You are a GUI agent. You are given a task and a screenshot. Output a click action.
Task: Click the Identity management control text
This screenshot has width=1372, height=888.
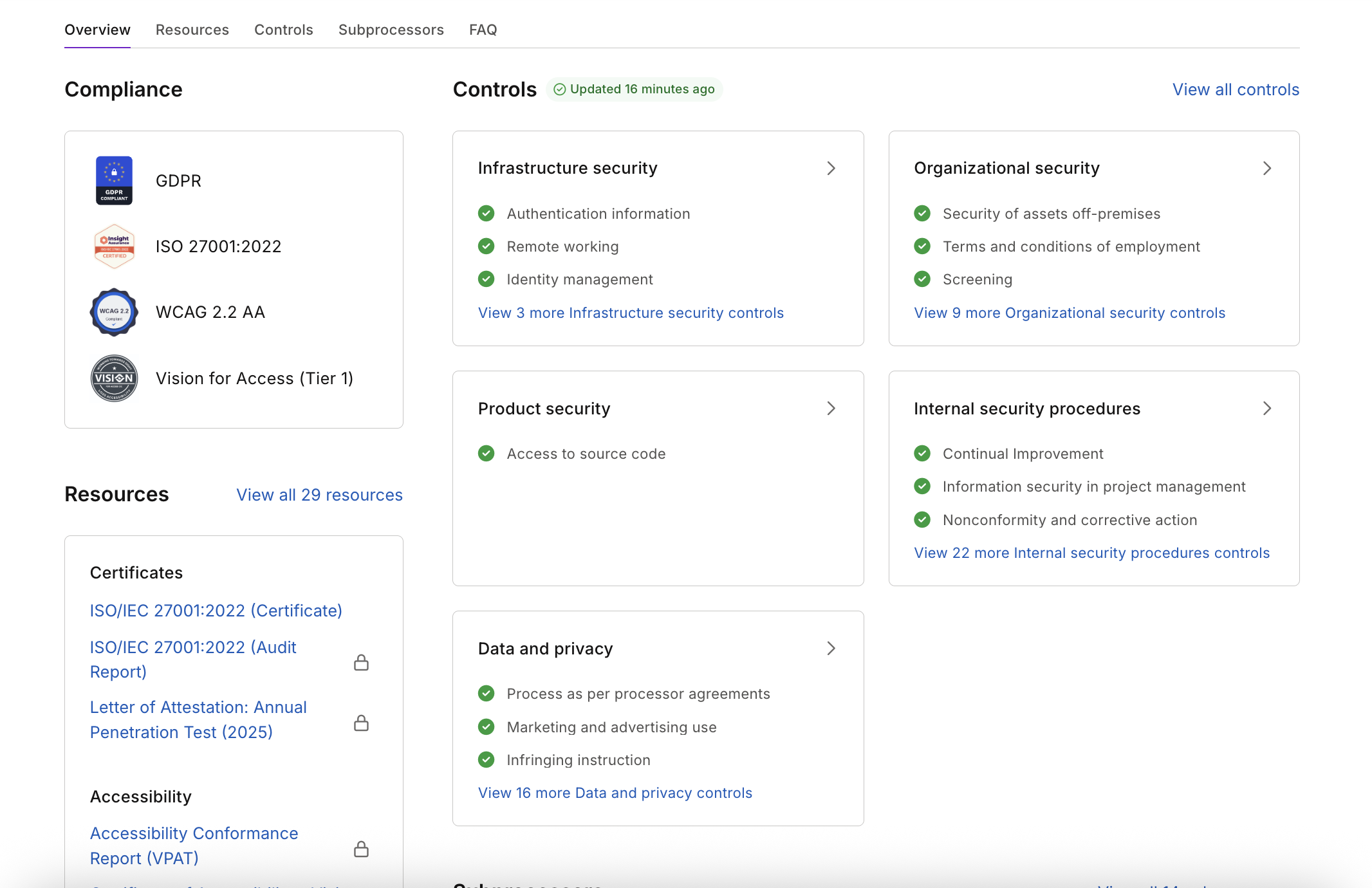[580, 279]
